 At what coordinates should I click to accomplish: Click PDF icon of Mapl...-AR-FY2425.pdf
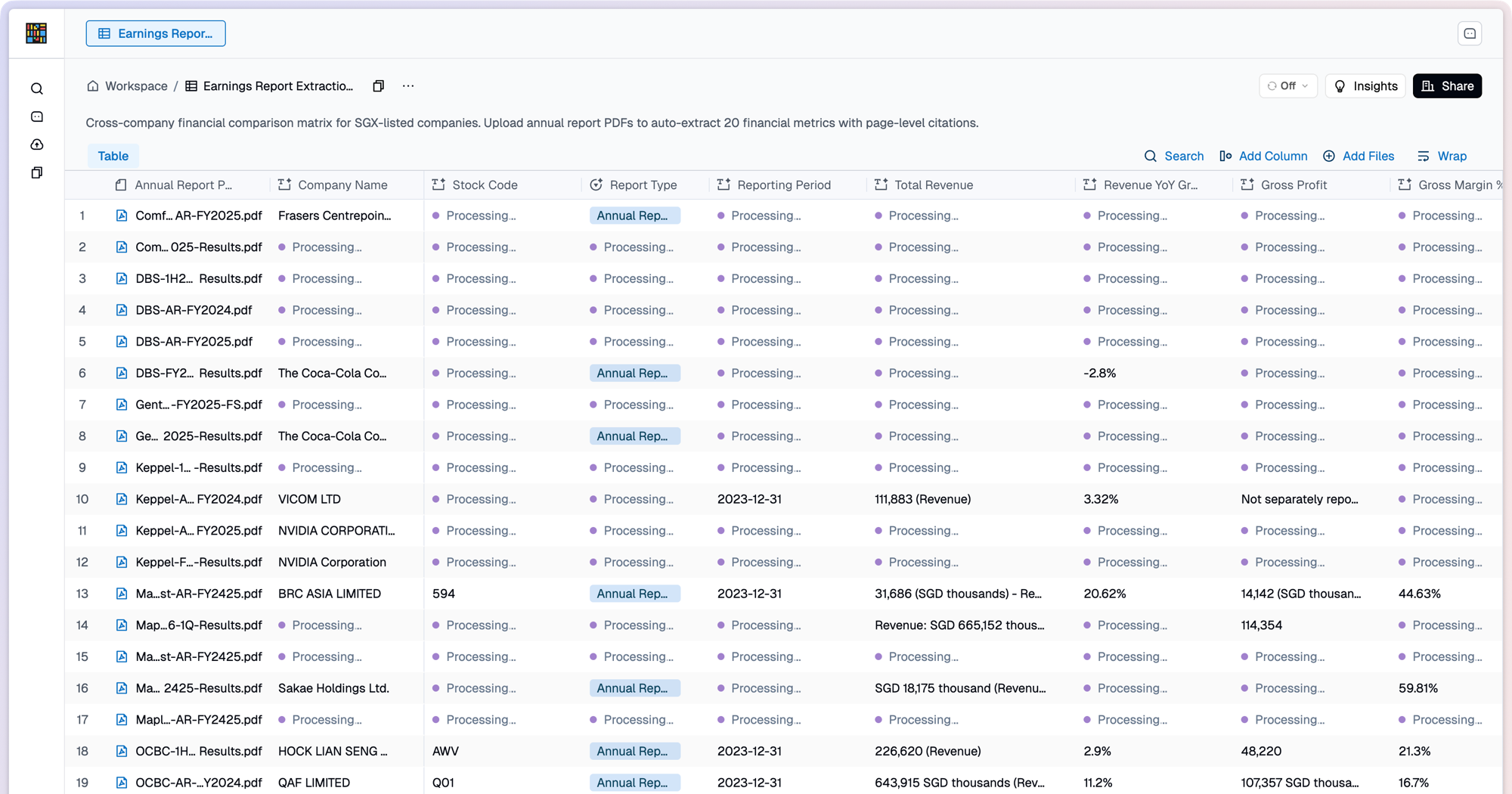121,720
